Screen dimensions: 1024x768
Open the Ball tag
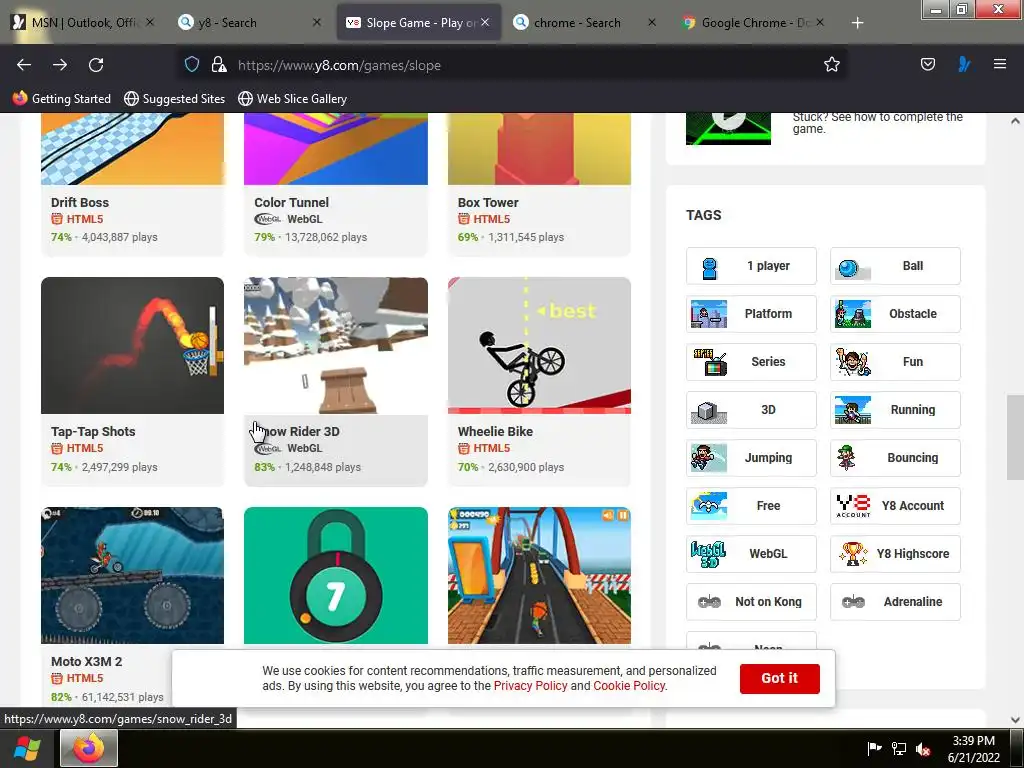pos(895,266)
